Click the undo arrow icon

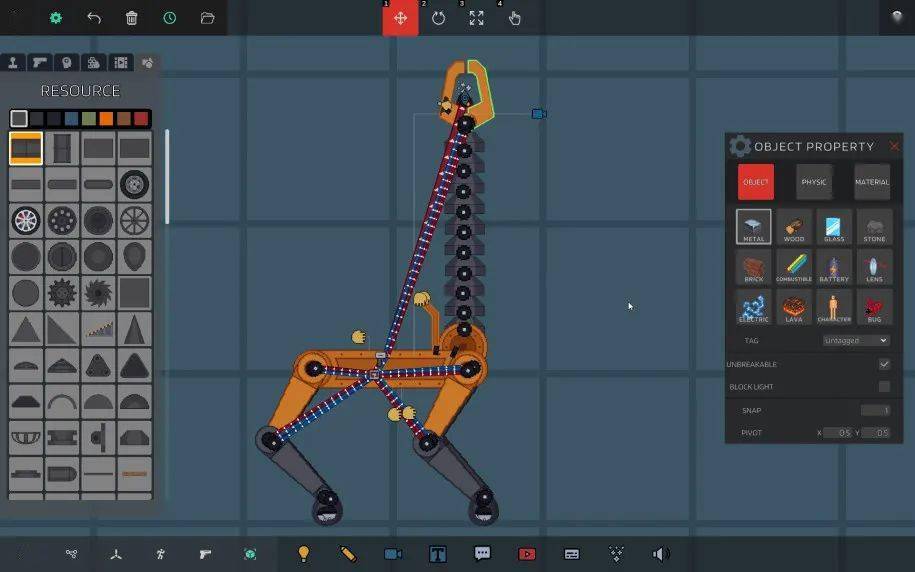[x=94, y=18]
